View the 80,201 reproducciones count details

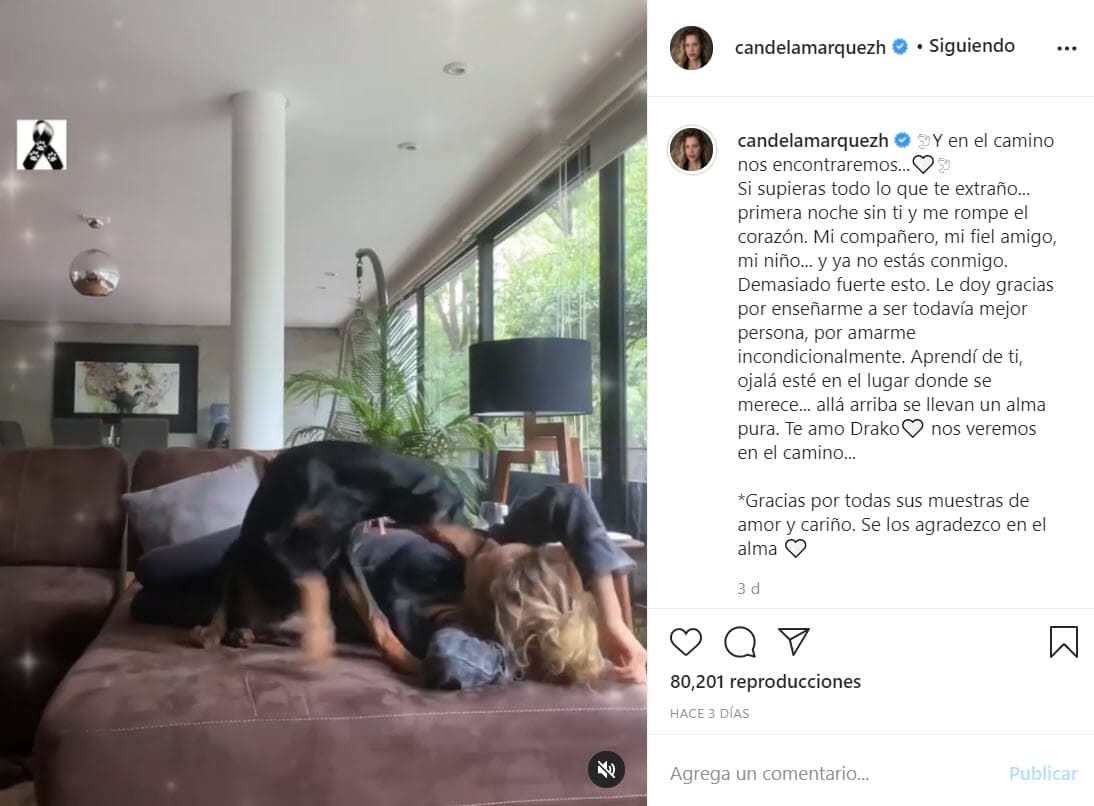coord(765,681)
